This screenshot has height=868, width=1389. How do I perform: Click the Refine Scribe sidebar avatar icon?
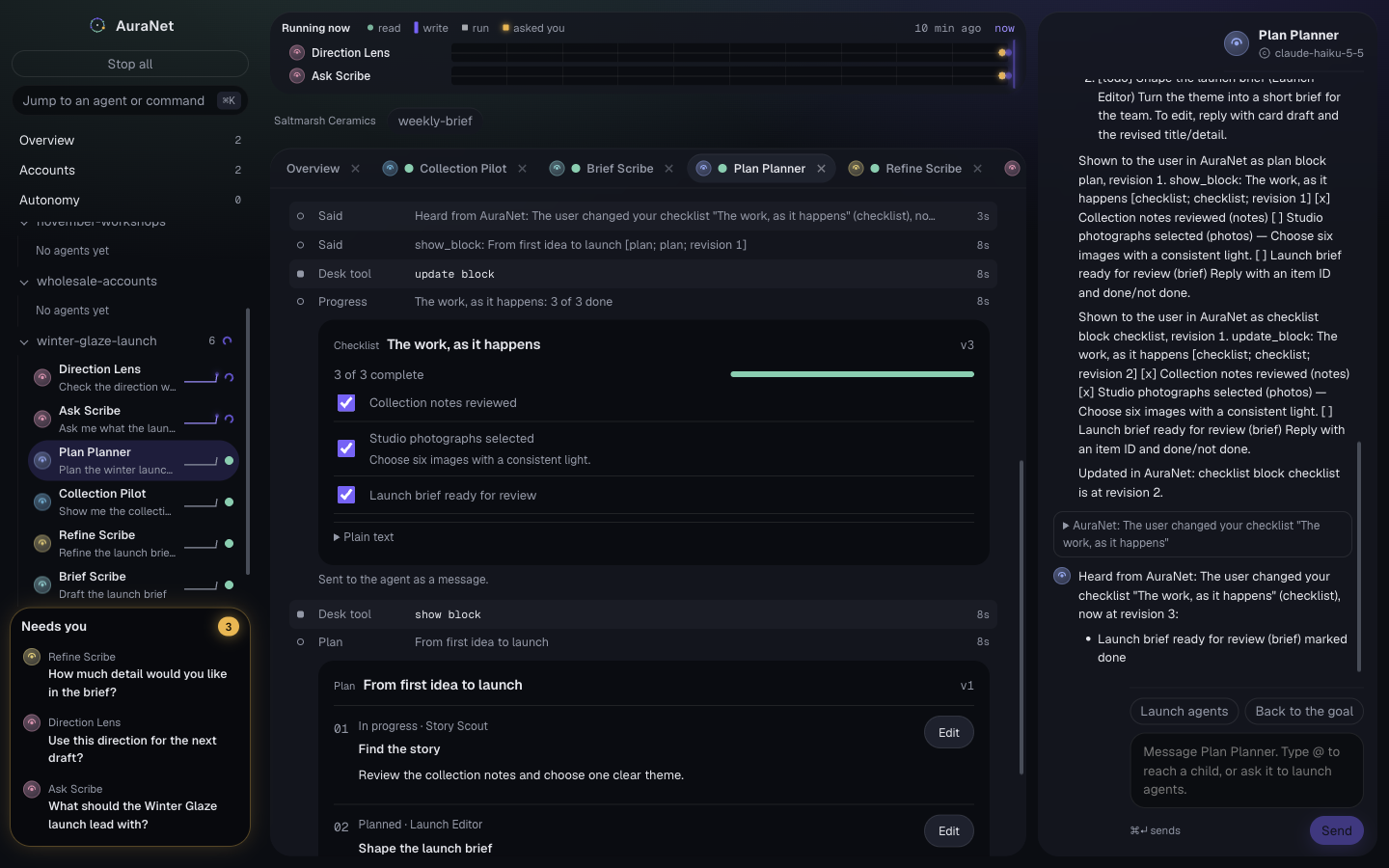[x=42, y=544]
